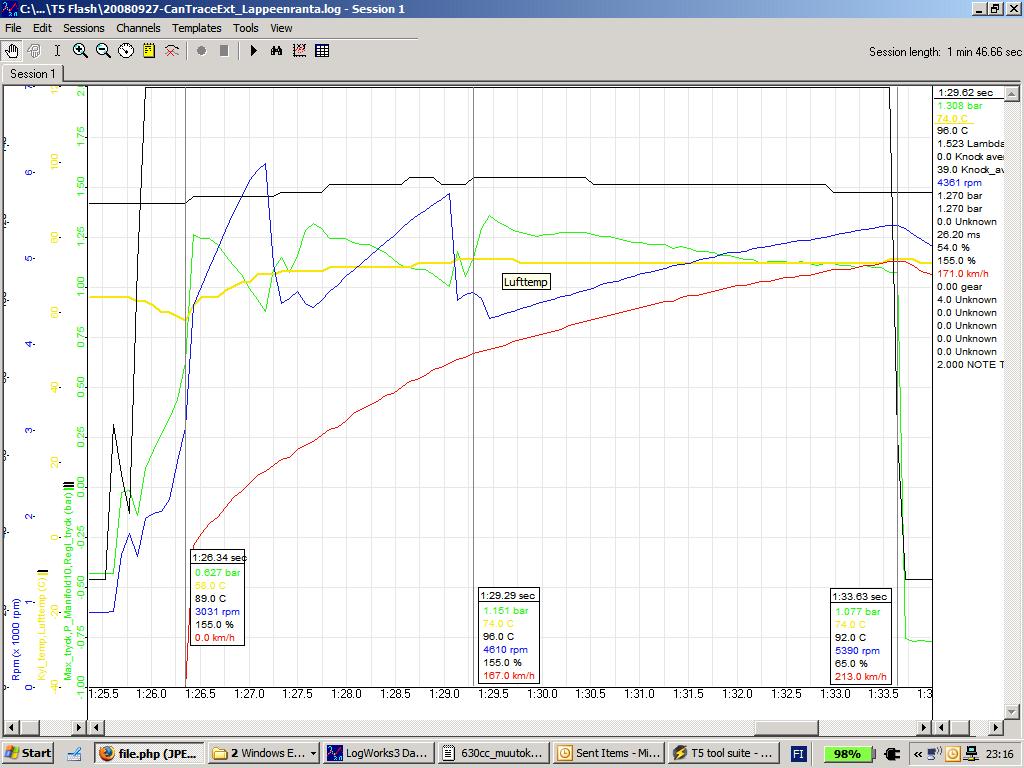This screenshot has width=1024, height=768.
Task: Click the binoculars search icon
Action: tap(276, 51)
